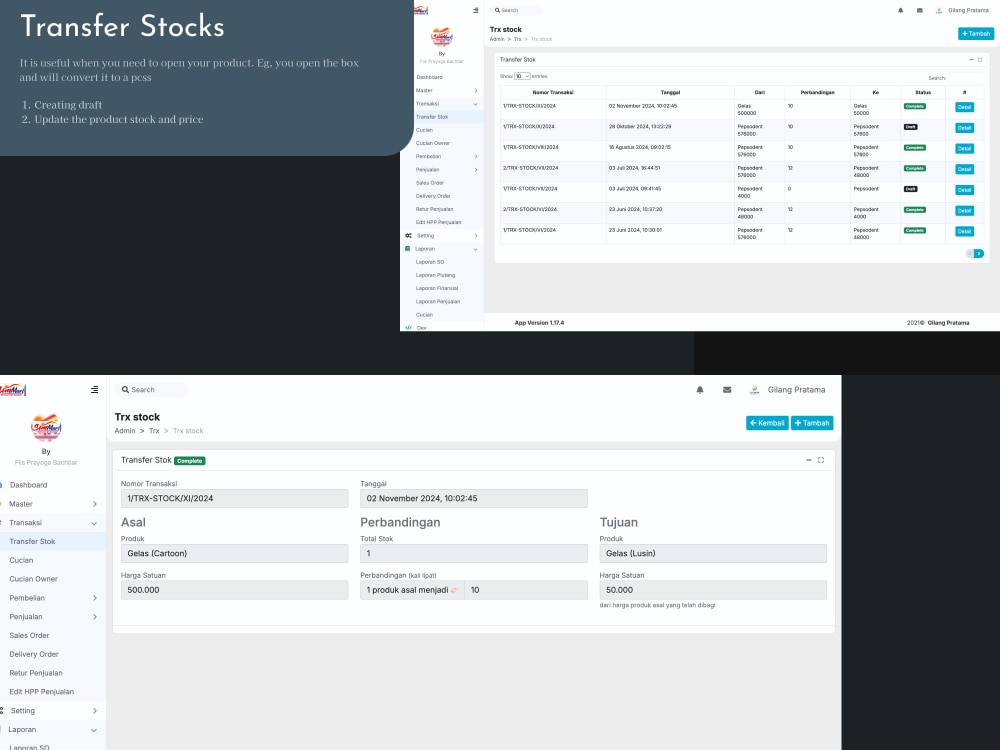Viewport: 1000px width, 750px height.
Task: Open envelope messages icon in the detail screenshot
Action: click(x=727, y=390)
